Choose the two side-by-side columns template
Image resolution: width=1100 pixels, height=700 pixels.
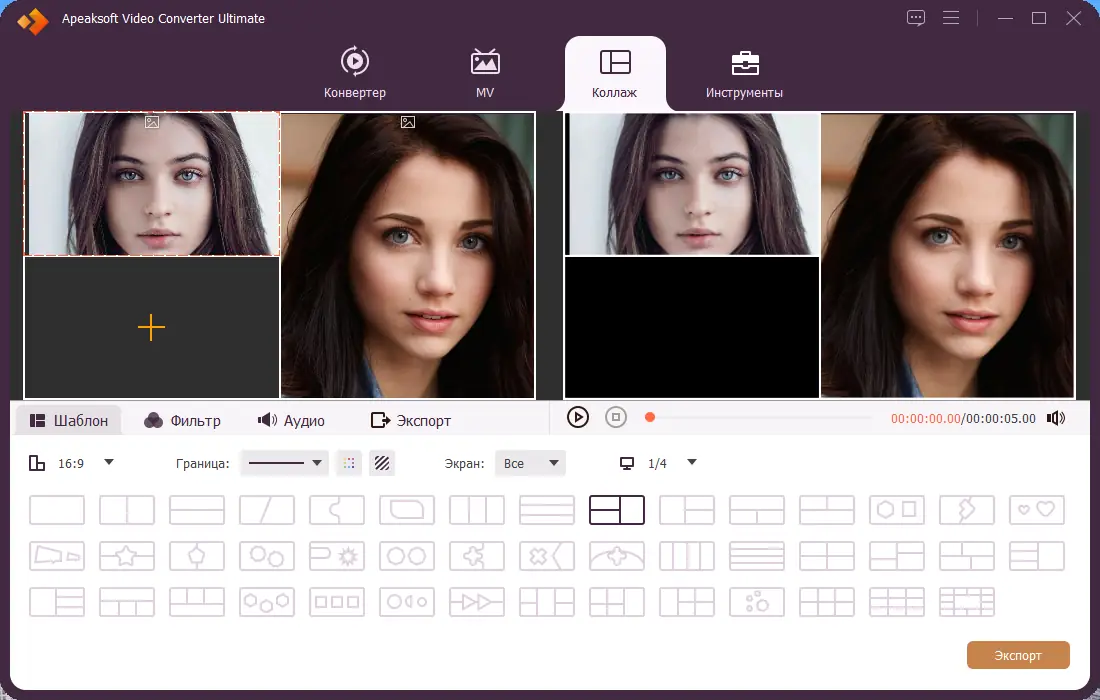pos(127,510)
